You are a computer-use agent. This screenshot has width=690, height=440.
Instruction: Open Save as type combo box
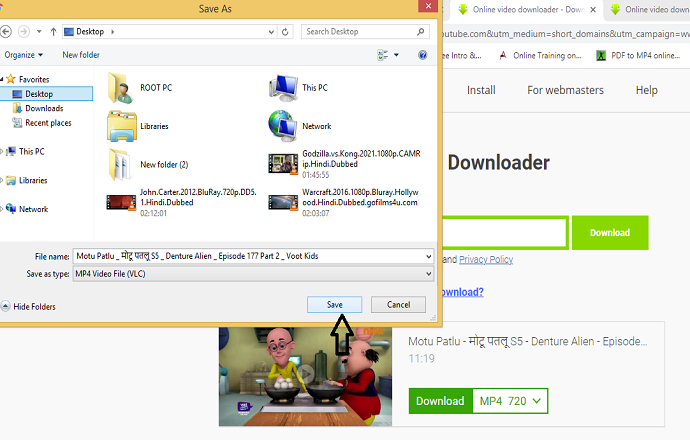[x=253, y=274]
